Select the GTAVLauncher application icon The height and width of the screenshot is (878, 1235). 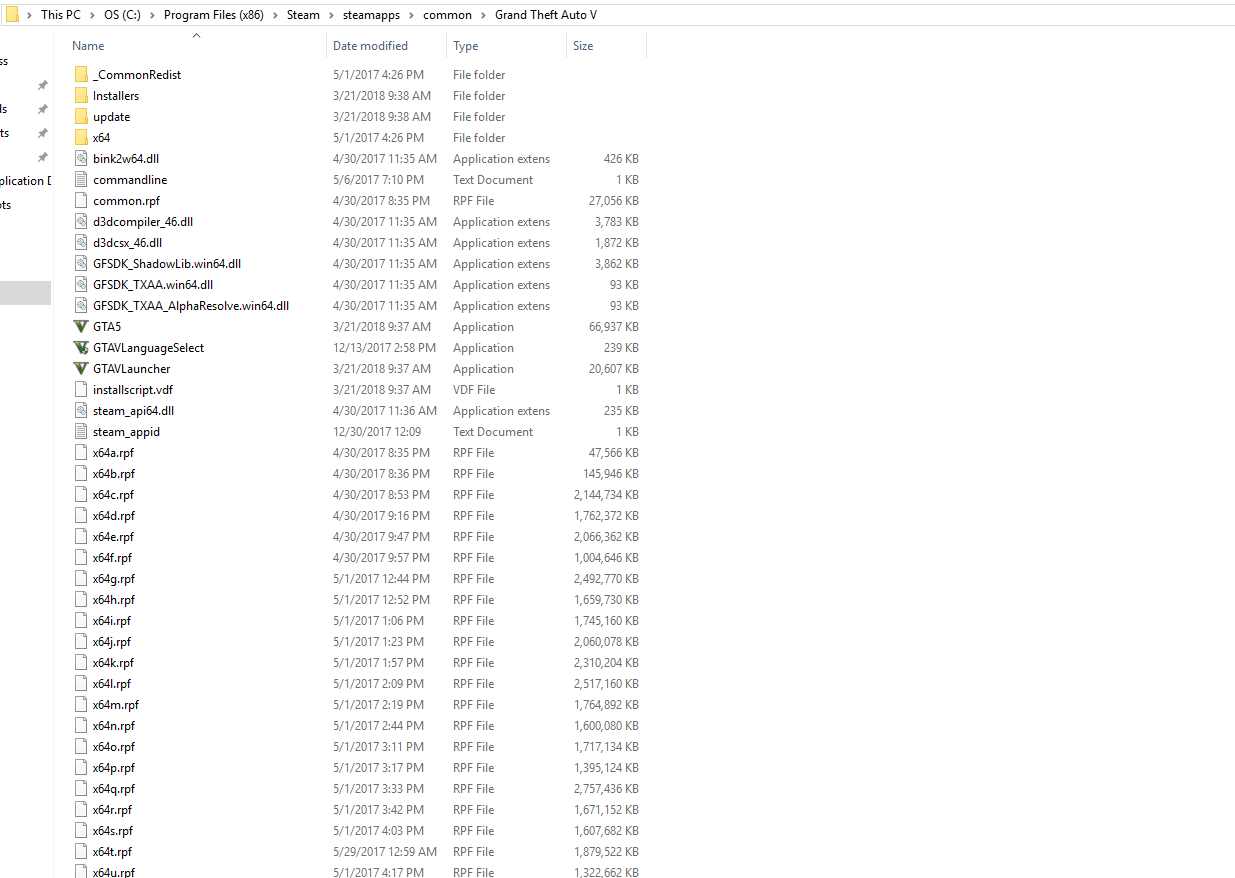[x=81, y=369]
